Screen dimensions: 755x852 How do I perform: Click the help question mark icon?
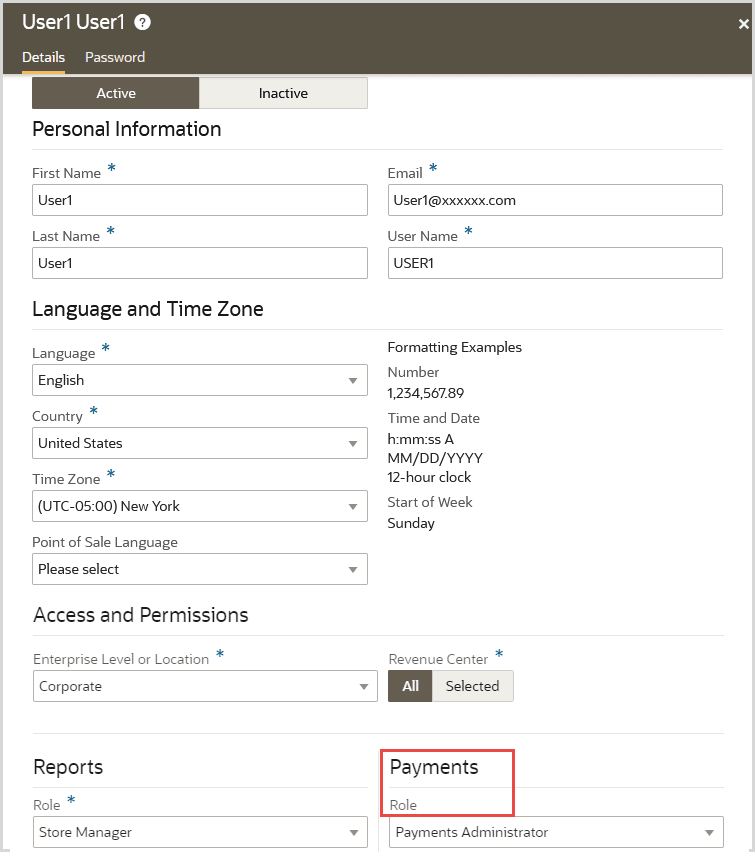point(143,22)
